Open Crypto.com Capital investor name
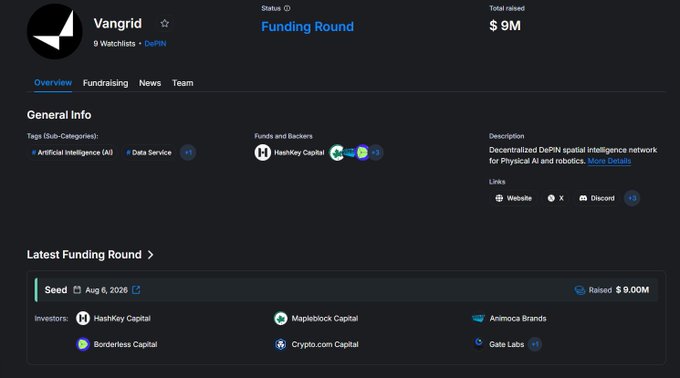This screenshot has height=378, width=680. coord(325,344)
